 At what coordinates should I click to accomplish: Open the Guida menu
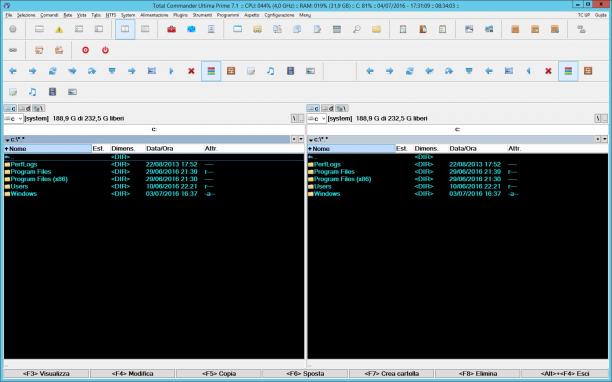click(601, 15)
